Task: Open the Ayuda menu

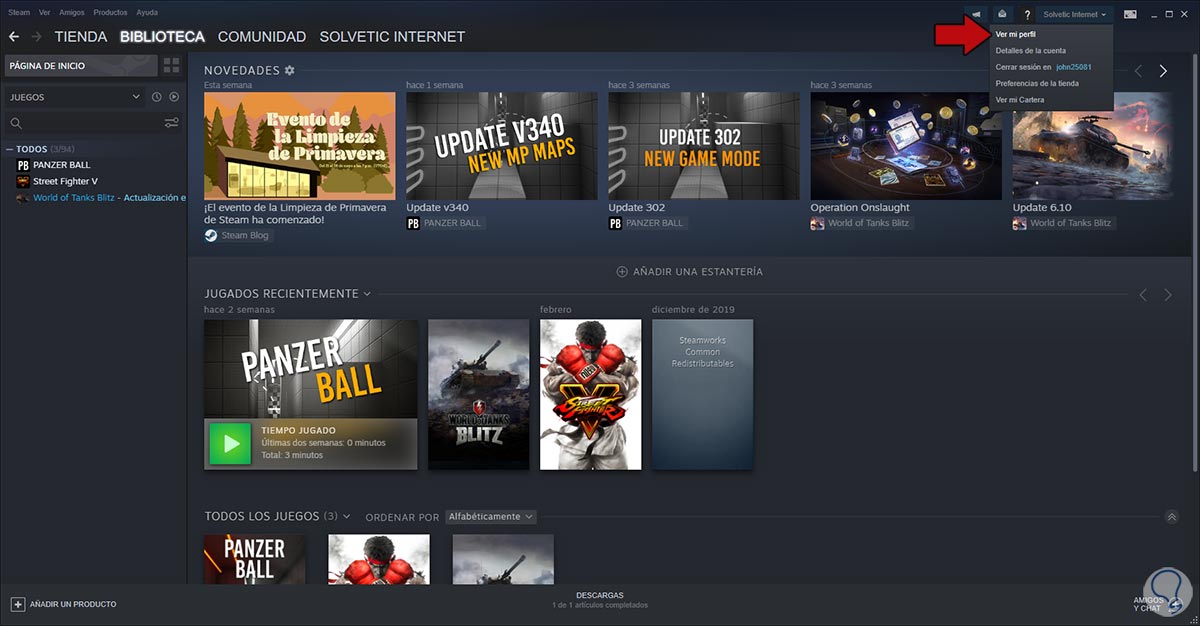Action: tap(147, 13)
